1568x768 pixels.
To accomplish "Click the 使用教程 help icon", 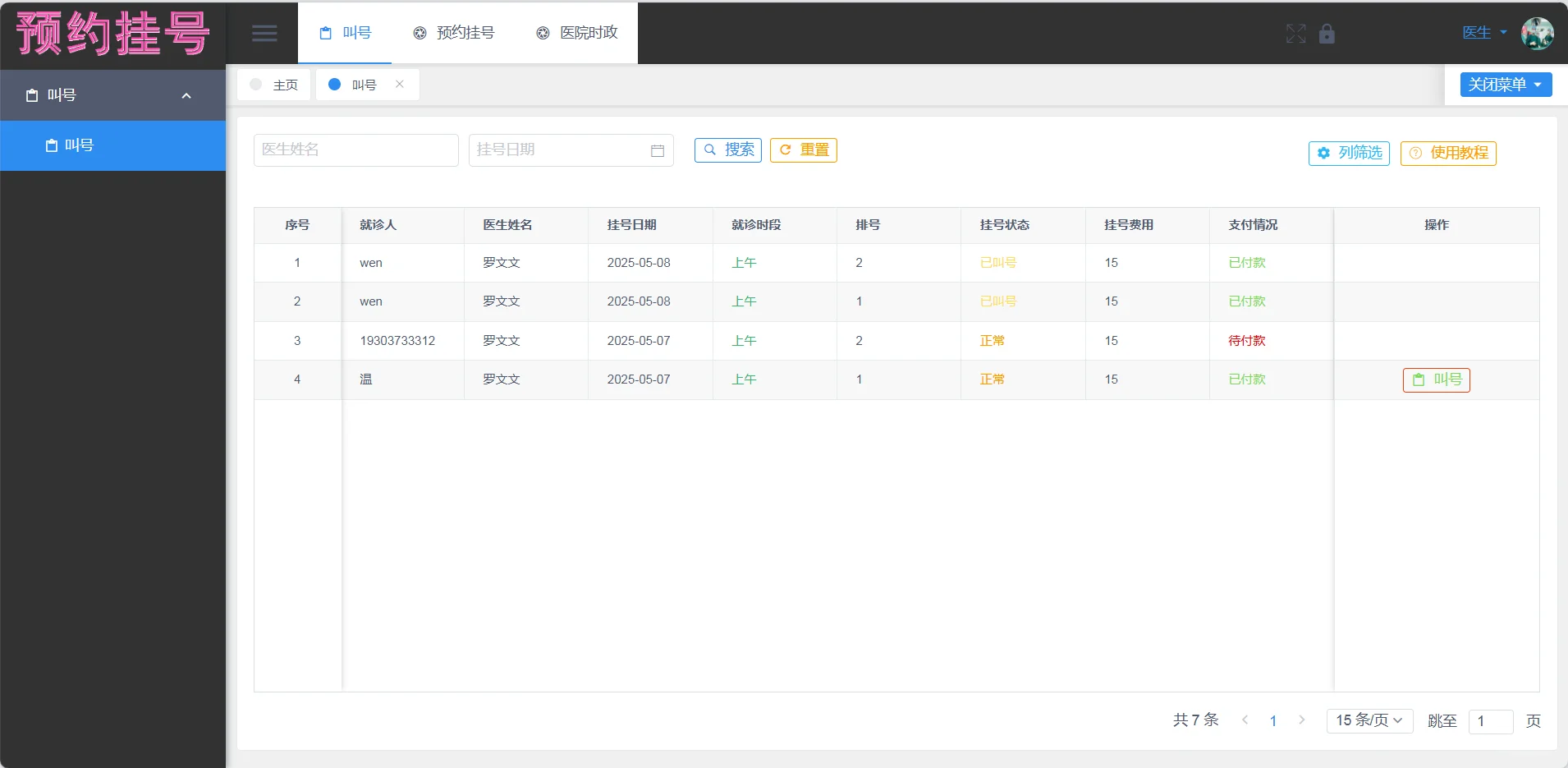I will point(1417,154).
